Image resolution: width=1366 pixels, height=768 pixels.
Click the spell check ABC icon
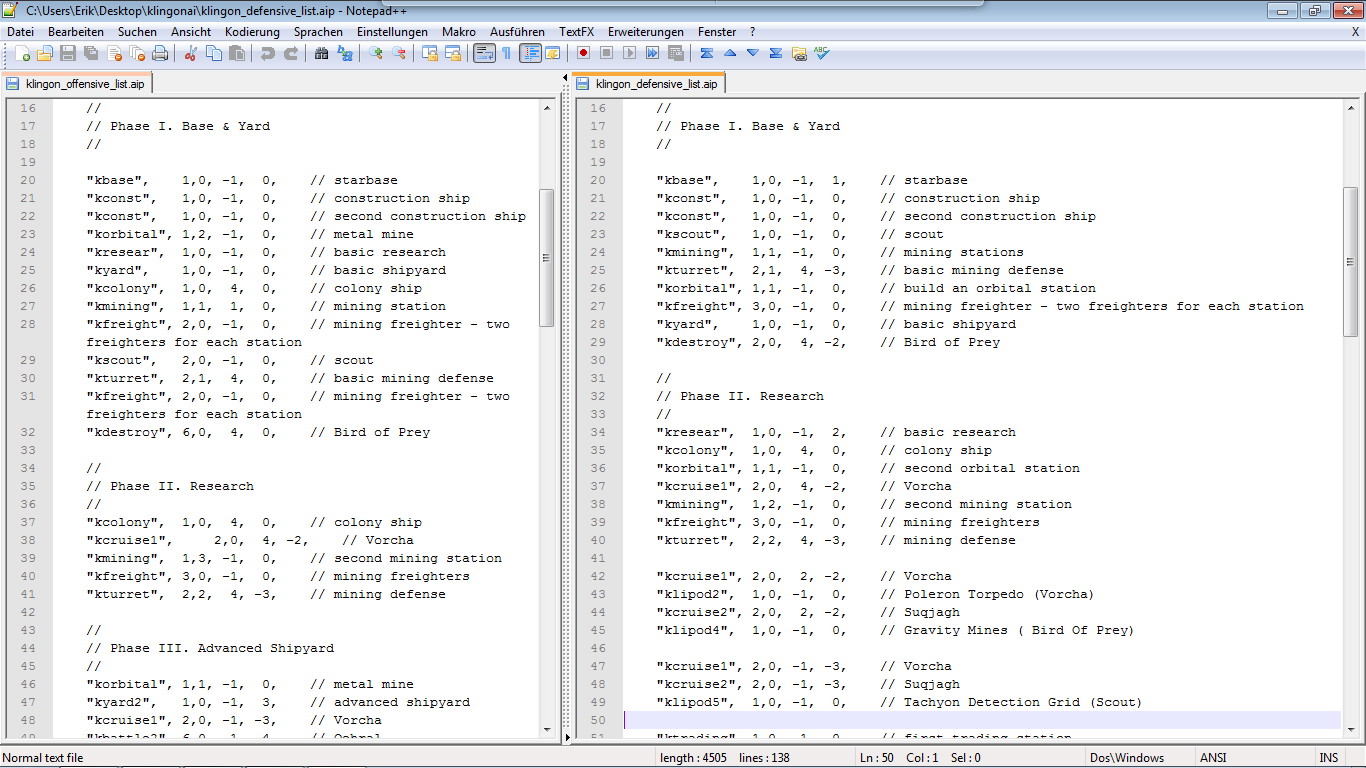click(x=822, y=53)
